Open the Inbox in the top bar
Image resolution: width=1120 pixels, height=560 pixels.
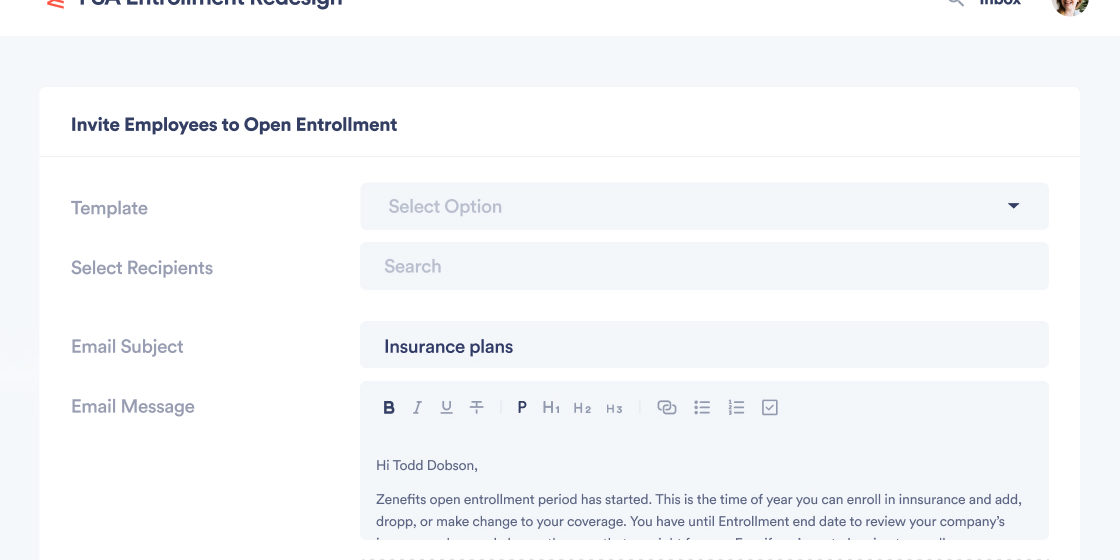tap(1000, 3)
